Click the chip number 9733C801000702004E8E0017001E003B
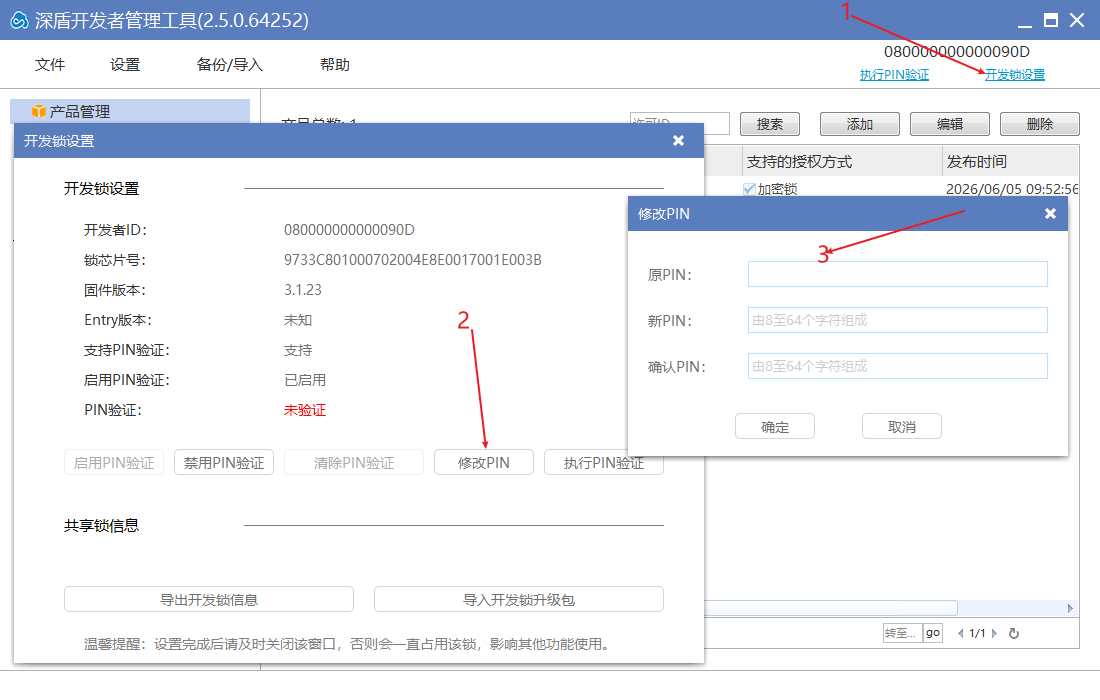This screenshot has height=700, width=1100. (412, 260)
